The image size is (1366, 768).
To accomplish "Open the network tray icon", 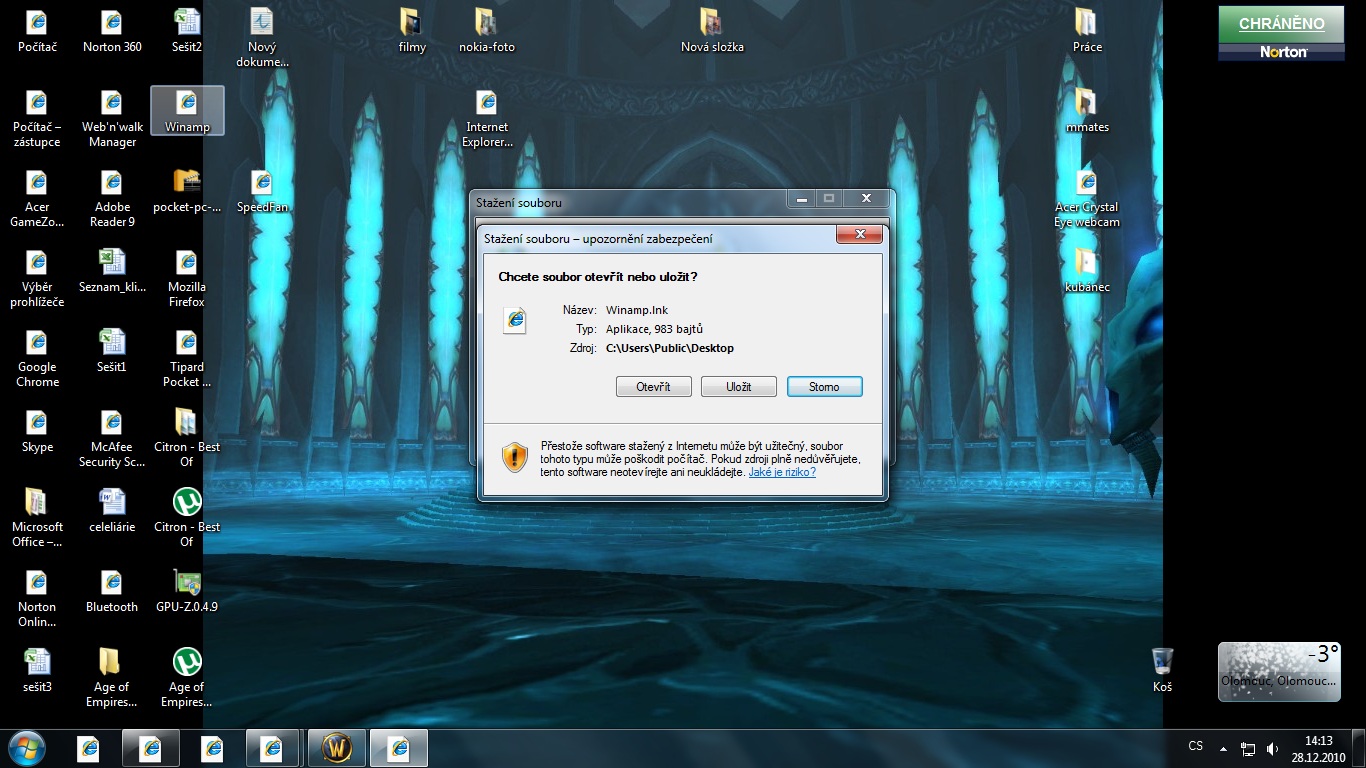I will 1248,748.
